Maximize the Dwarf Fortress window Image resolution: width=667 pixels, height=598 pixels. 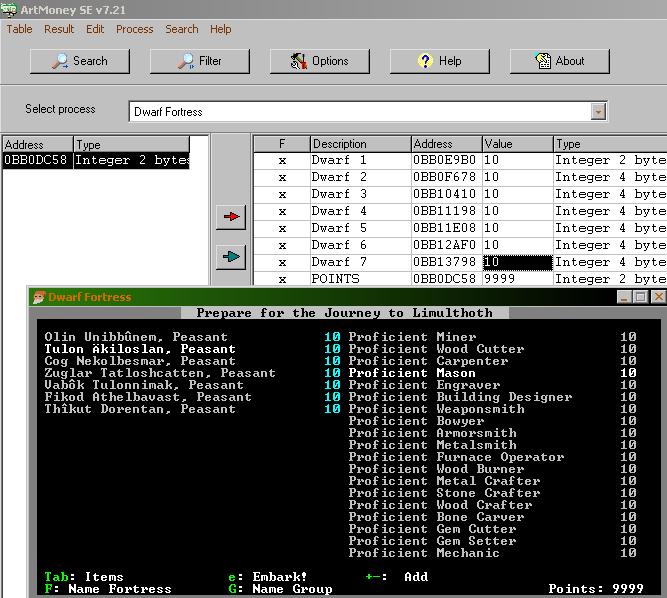tap(641, 297)
